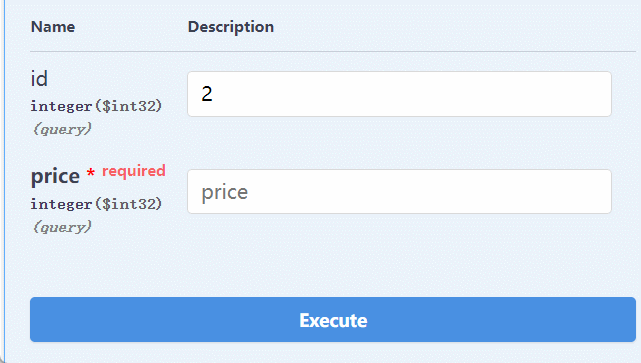
Task: Click the divider line below headers
Action: (333, 52)
